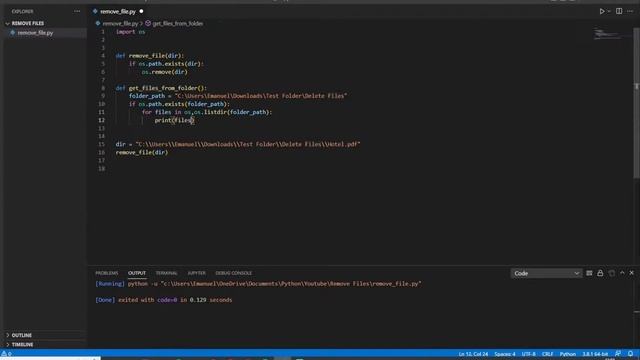This screenshot has height=360, width=640.
Task: Open editor More Actions ellipsis menu
Action: tap(630, 11)
